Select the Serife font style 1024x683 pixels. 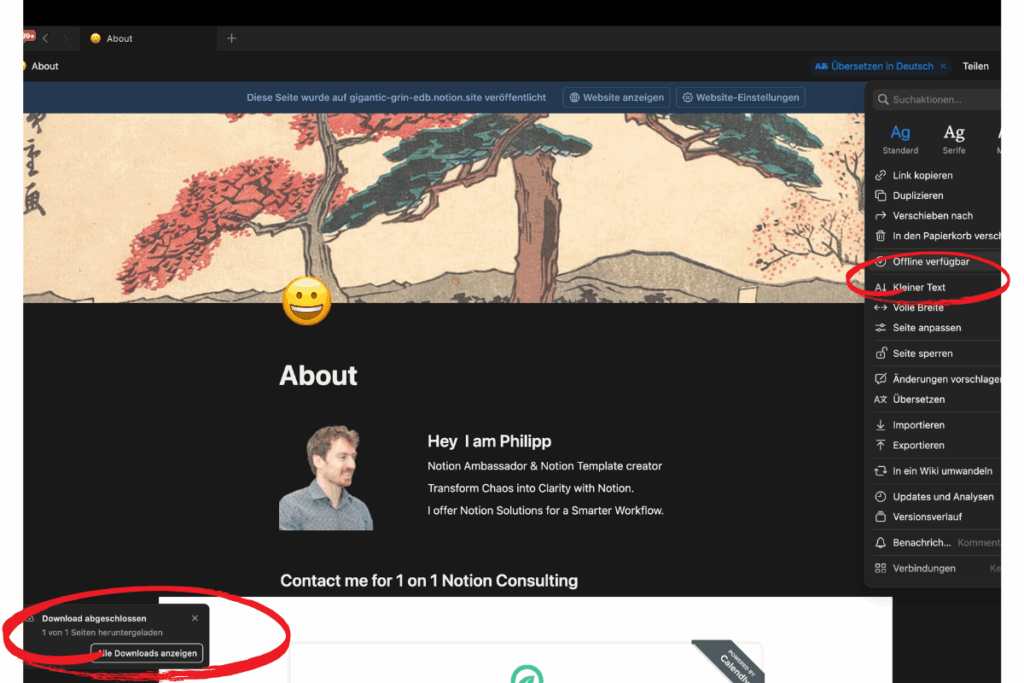[953, 139]
